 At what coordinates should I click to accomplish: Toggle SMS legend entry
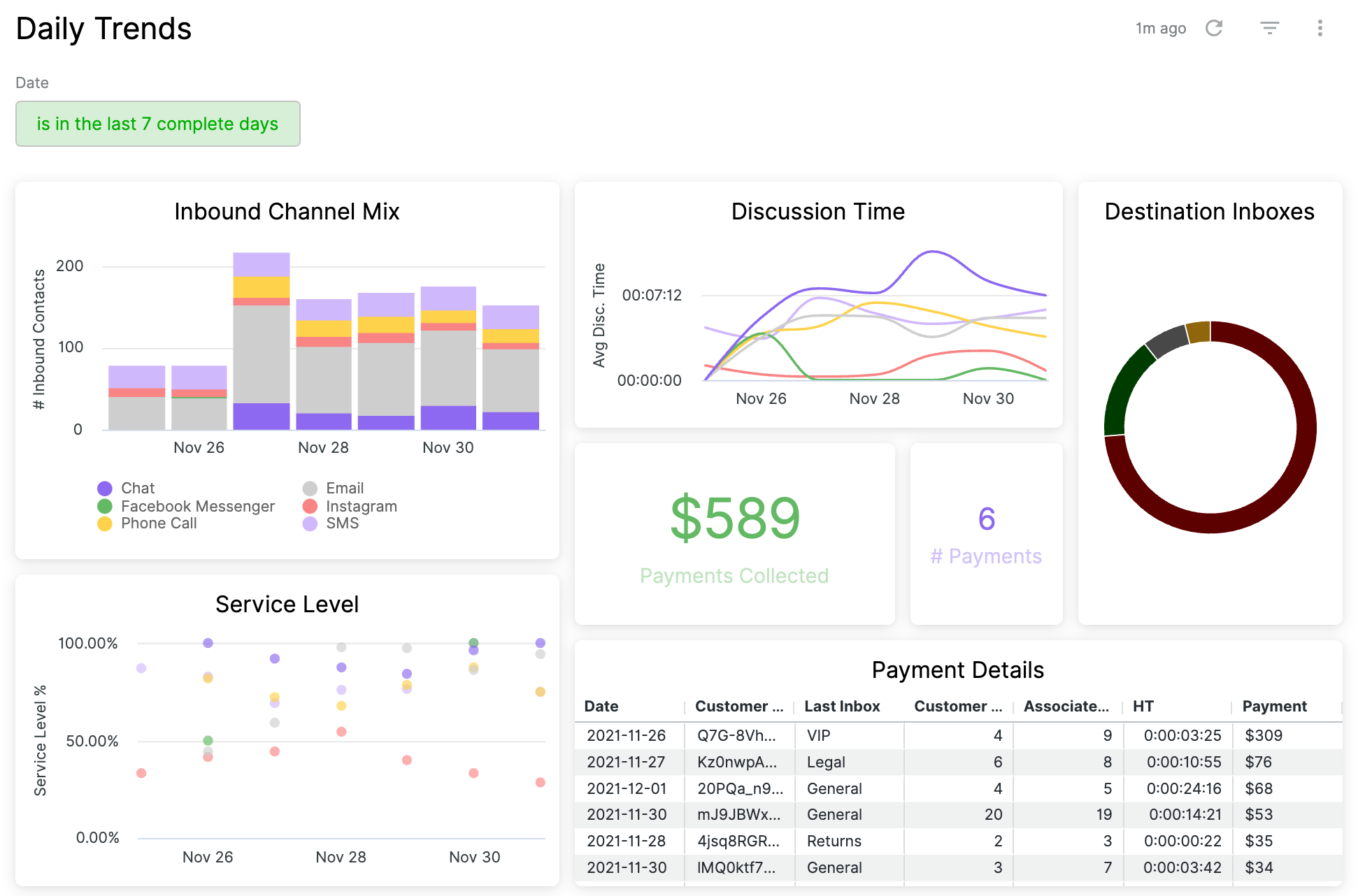pos(331,523)
